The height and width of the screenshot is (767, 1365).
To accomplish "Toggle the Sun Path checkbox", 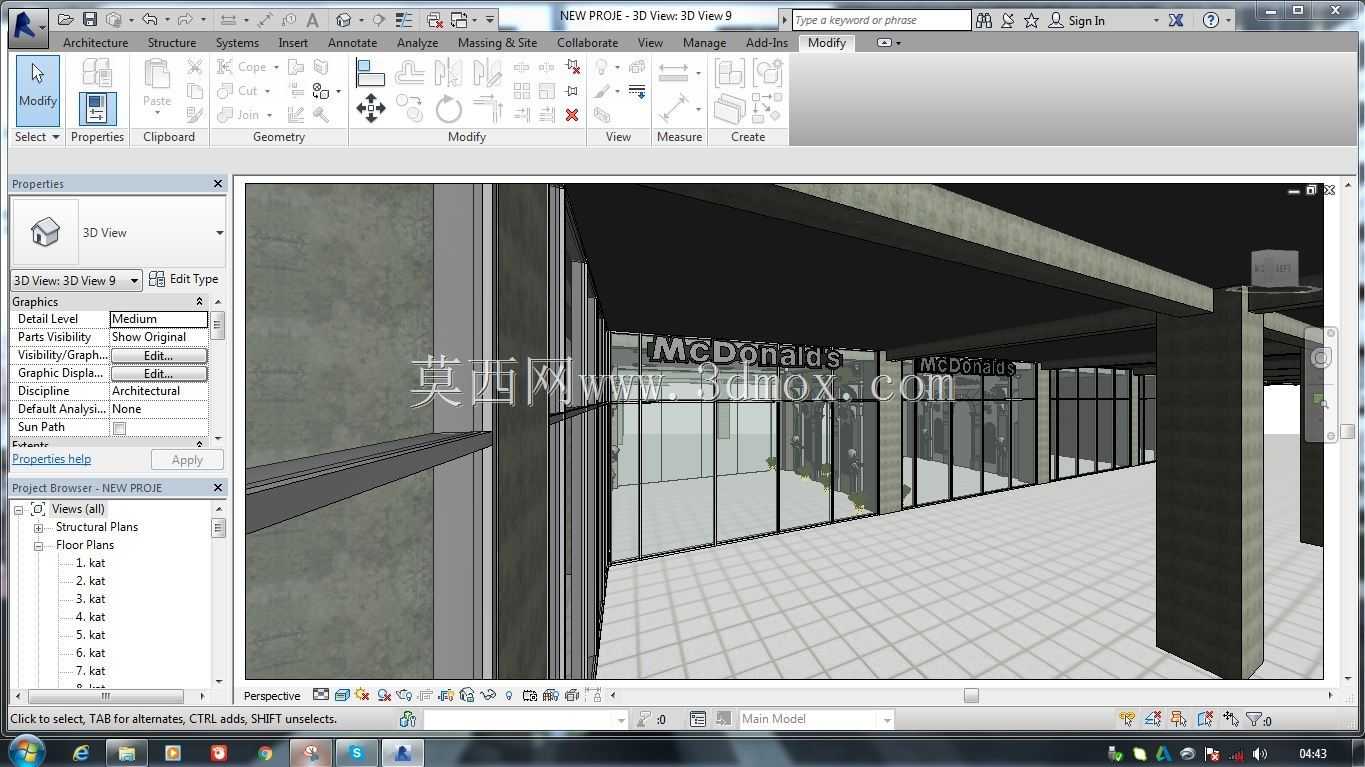I will pyautogui.click(x=120, y=428).
